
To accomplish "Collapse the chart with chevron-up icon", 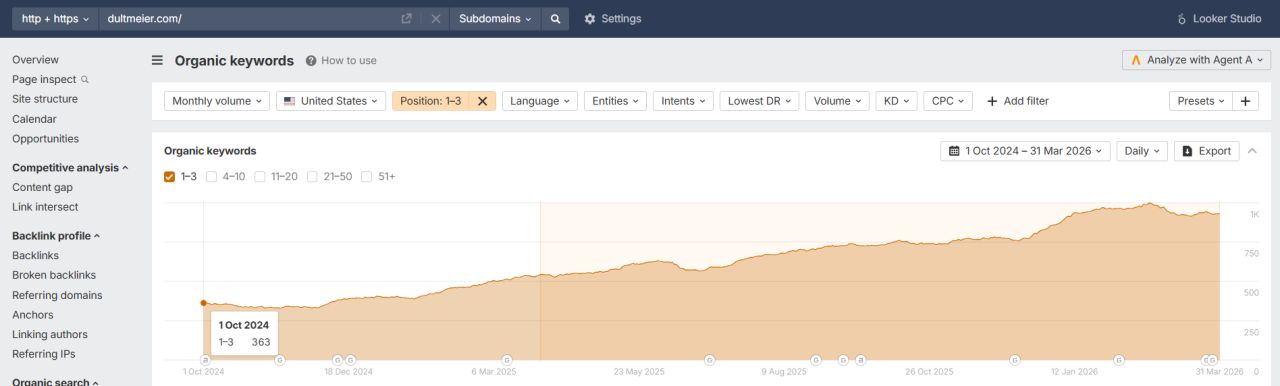I will click(1253, 151).
